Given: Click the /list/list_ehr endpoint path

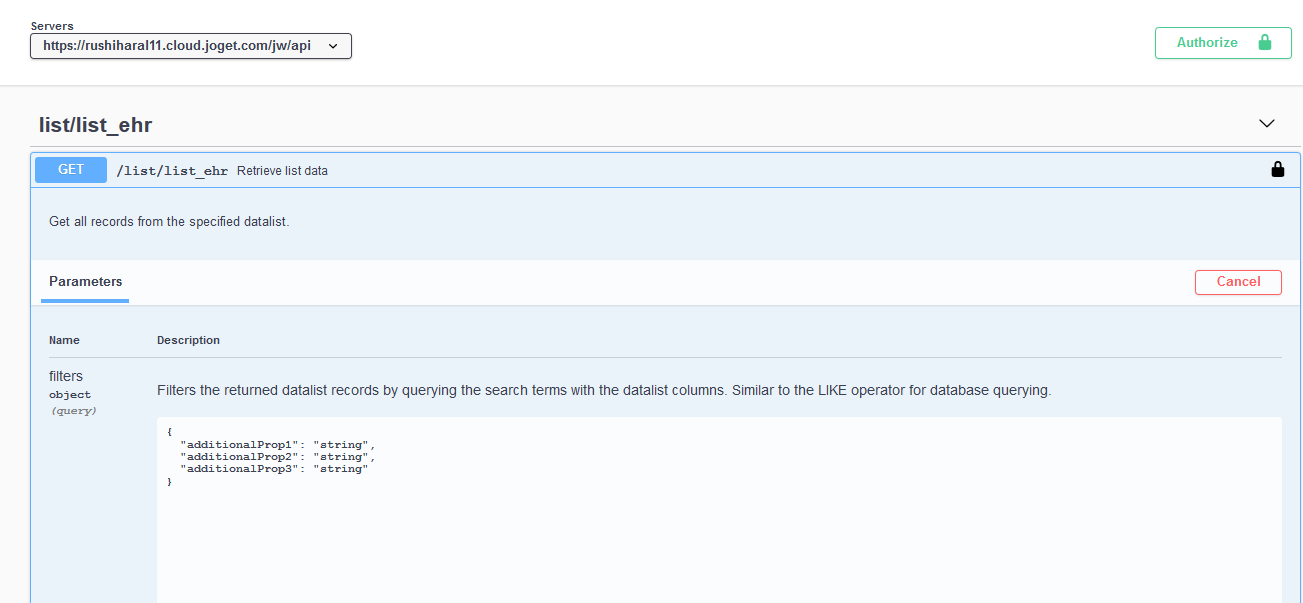Looking at the screenshot, I should pyautogui.click(x=172, y=171).
